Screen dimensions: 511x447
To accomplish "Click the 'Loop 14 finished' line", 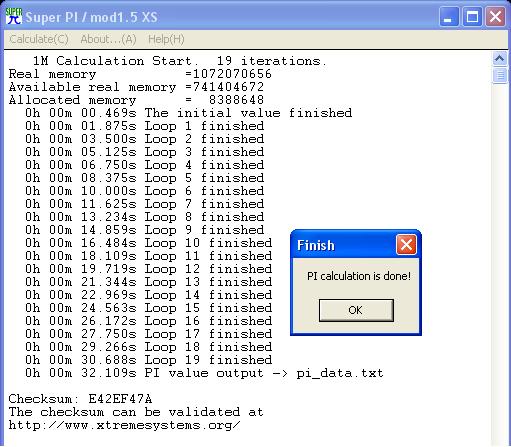I will [x=149, y=295].
